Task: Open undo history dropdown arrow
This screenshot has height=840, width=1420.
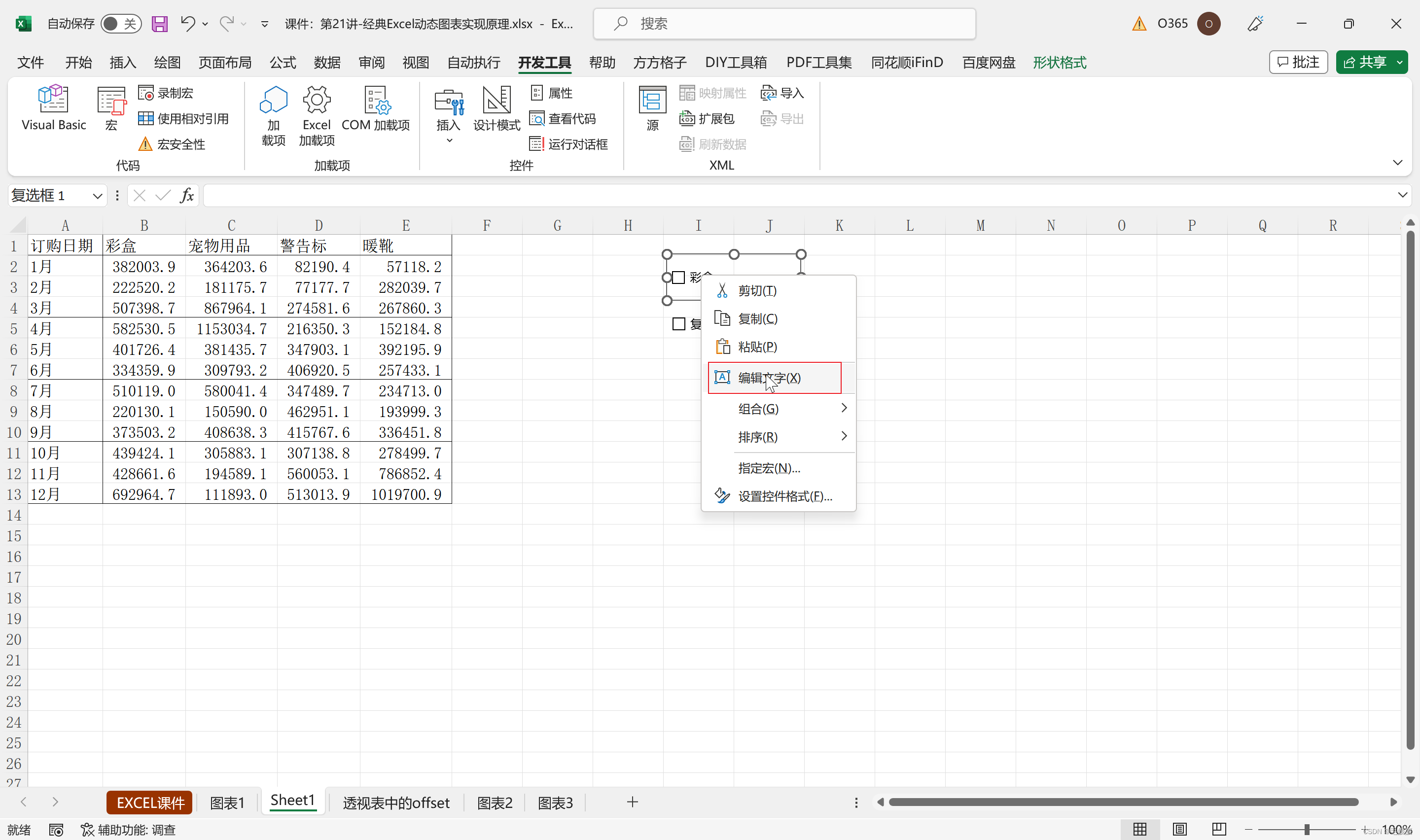Action: point(206,24)
